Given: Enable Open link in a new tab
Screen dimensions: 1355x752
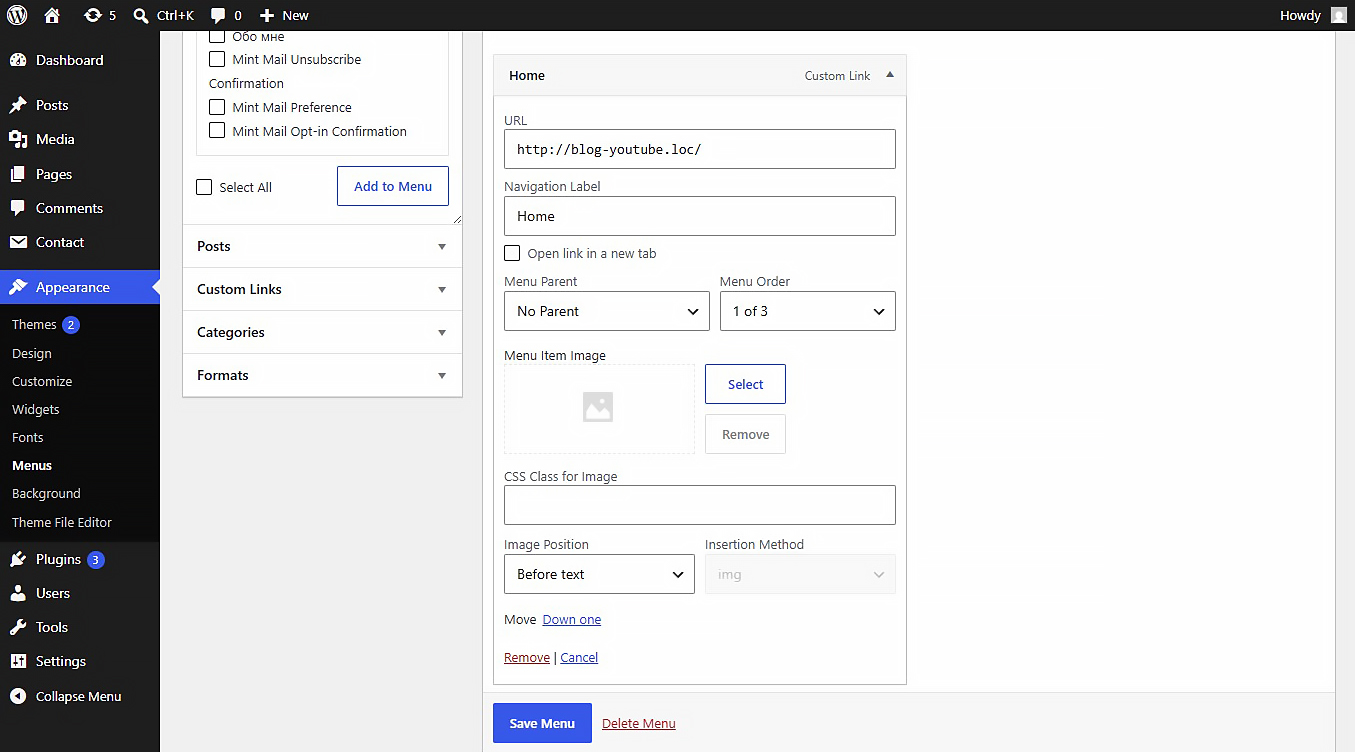Looking at the screenshot, I should coord(512,253).
